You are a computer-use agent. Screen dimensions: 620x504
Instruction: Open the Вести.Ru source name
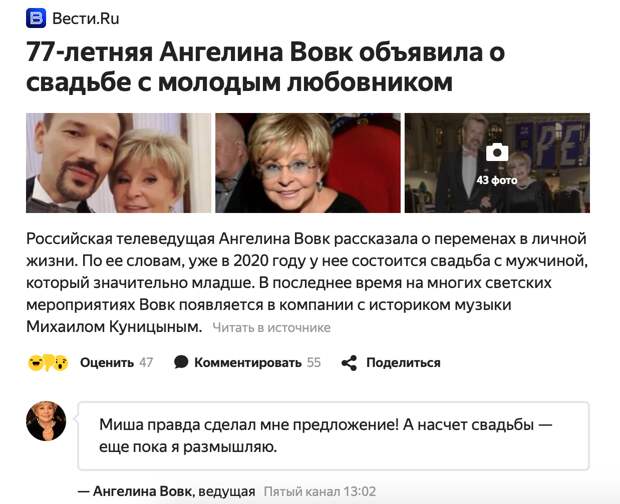tap(86, 19)
